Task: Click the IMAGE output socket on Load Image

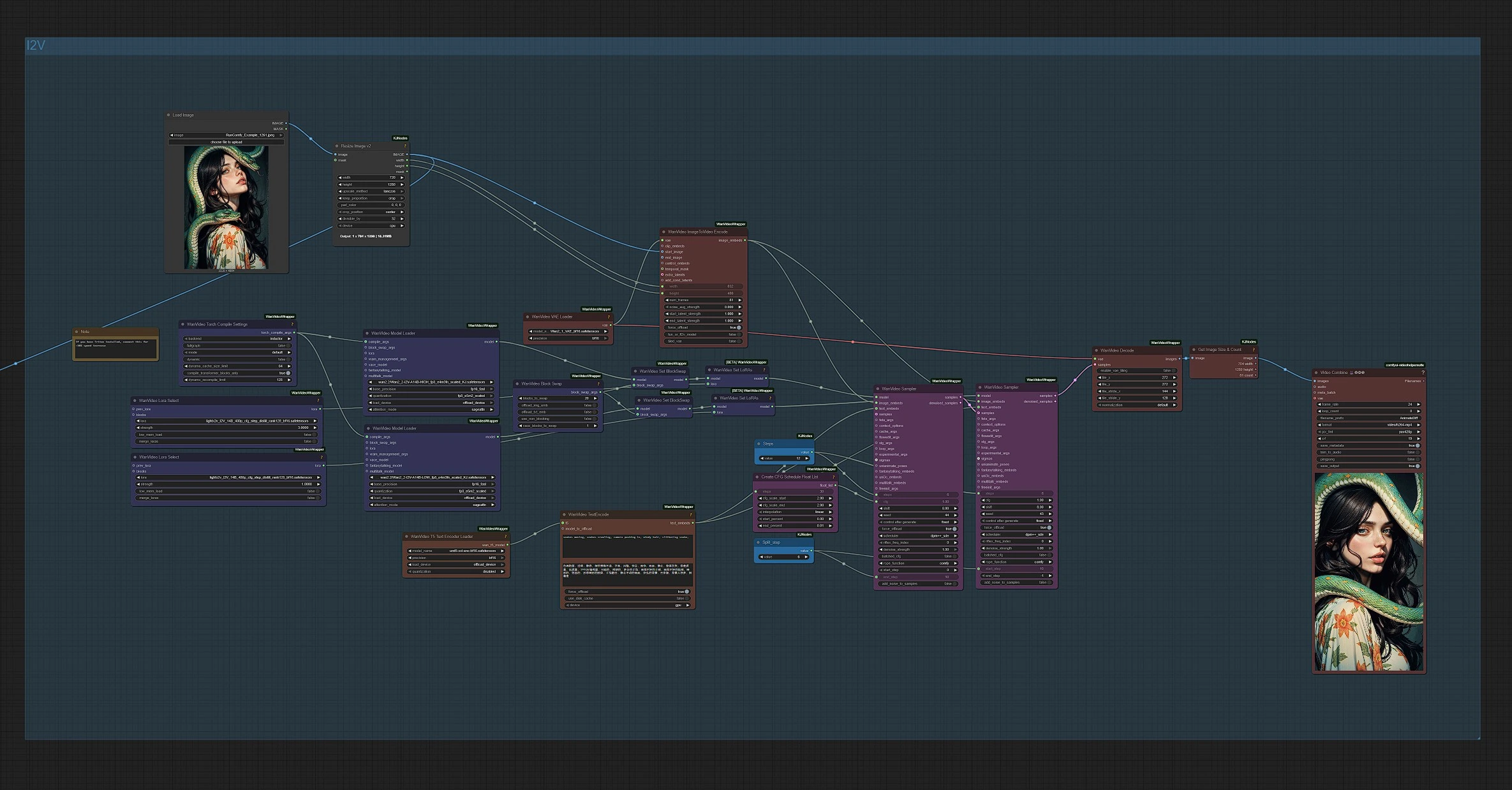Action: (286, 123)
